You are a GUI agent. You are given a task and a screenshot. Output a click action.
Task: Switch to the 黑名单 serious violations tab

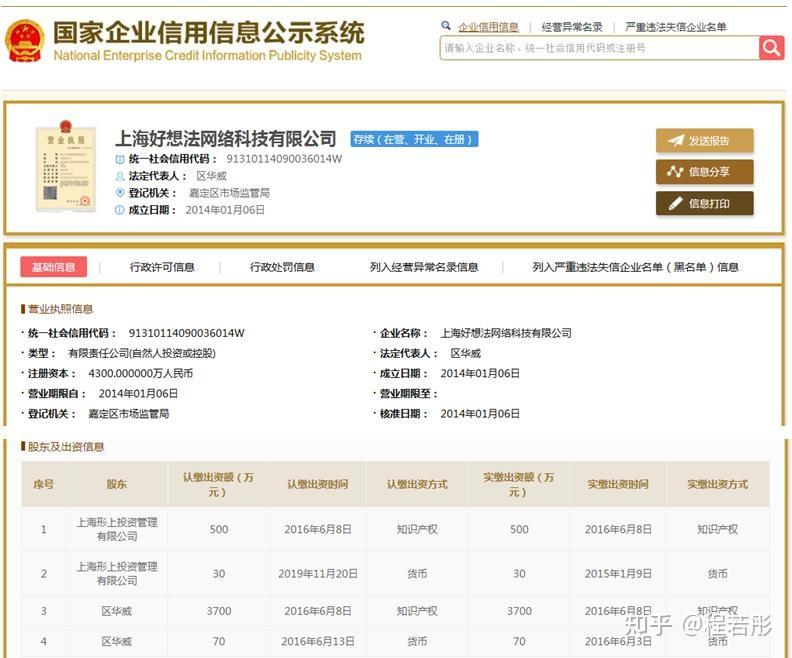[635, 267]
